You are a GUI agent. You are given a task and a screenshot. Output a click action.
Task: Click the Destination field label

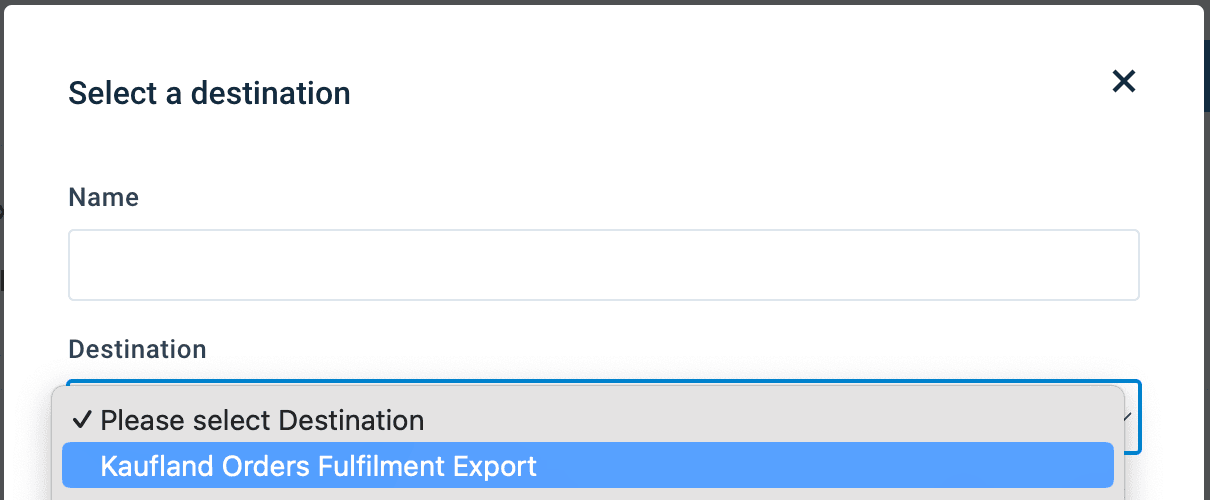click(137, 349)
